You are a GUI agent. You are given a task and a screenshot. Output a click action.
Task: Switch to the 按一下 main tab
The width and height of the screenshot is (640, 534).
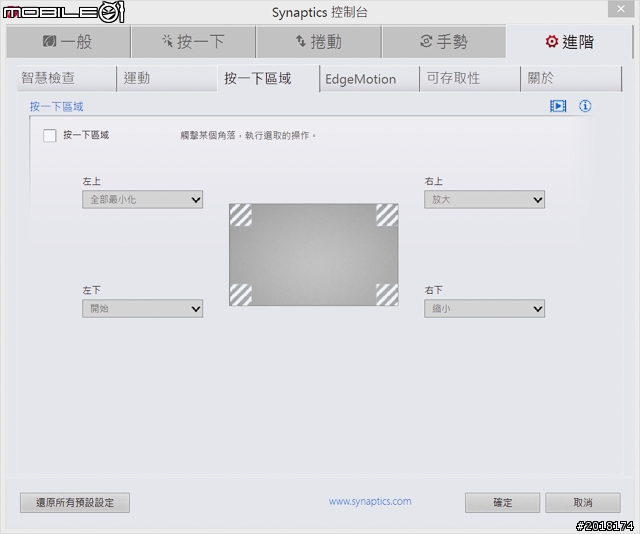(193, 42)
